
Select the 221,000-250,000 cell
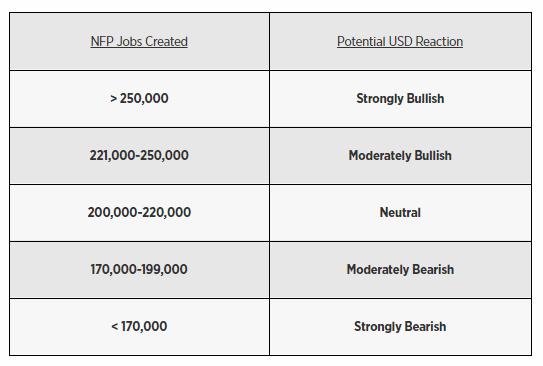(140, 156)
